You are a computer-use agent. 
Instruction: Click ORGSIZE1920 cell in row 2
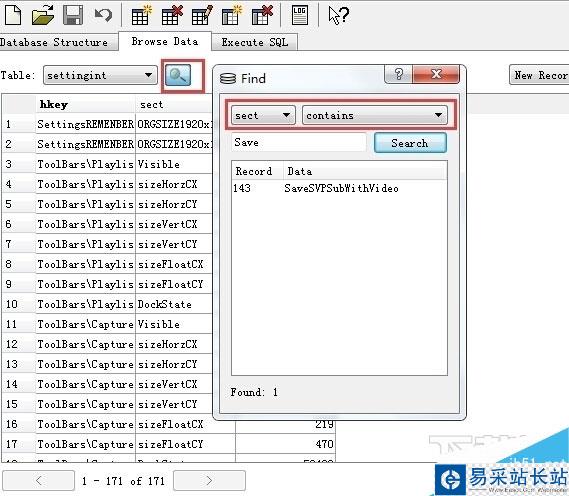coord(173,144)
